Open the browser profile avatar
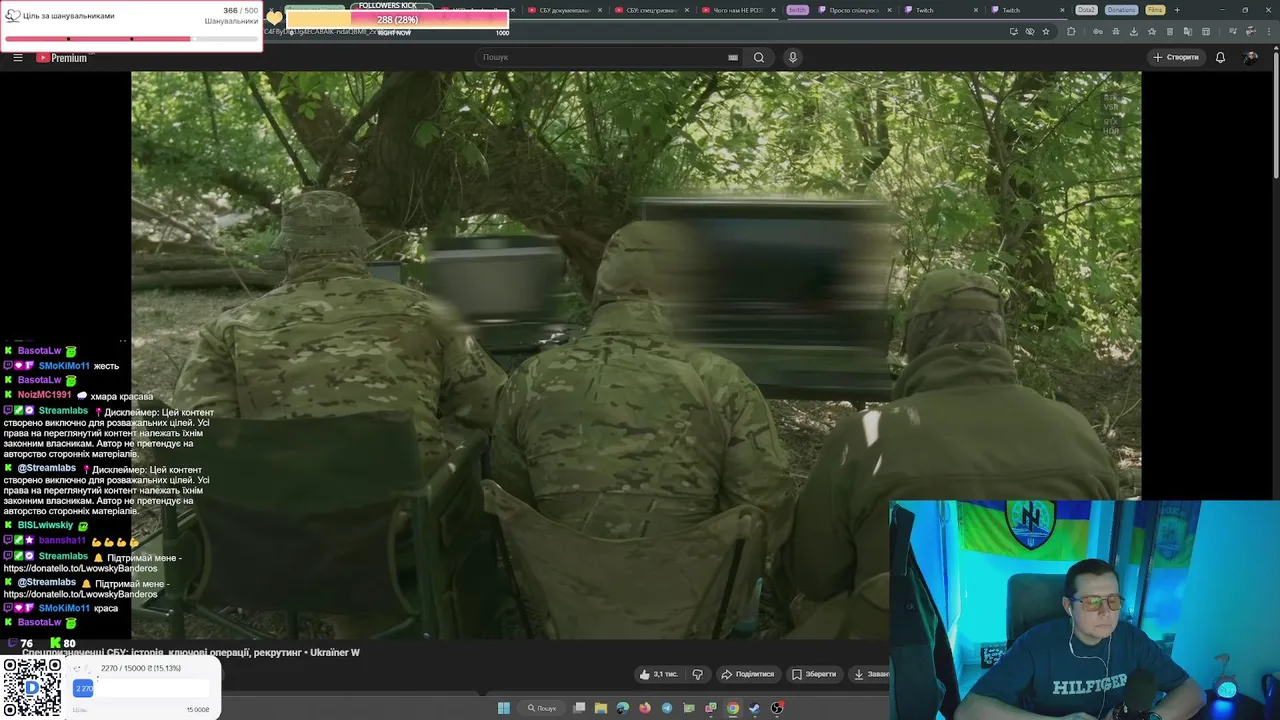The image size is (1280, 720). coord(1251,31)
